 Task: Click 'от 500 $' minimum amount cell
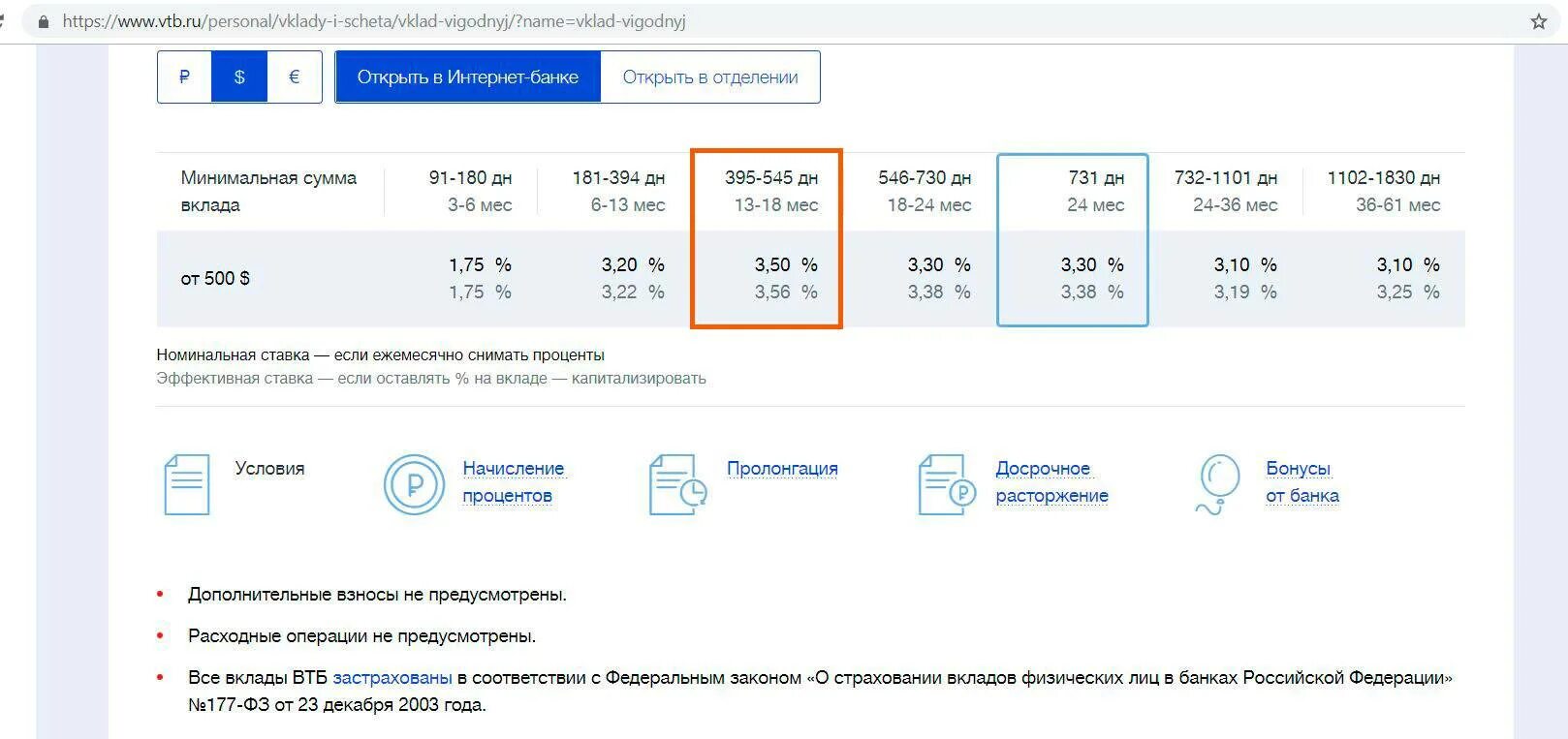[215, 278]
